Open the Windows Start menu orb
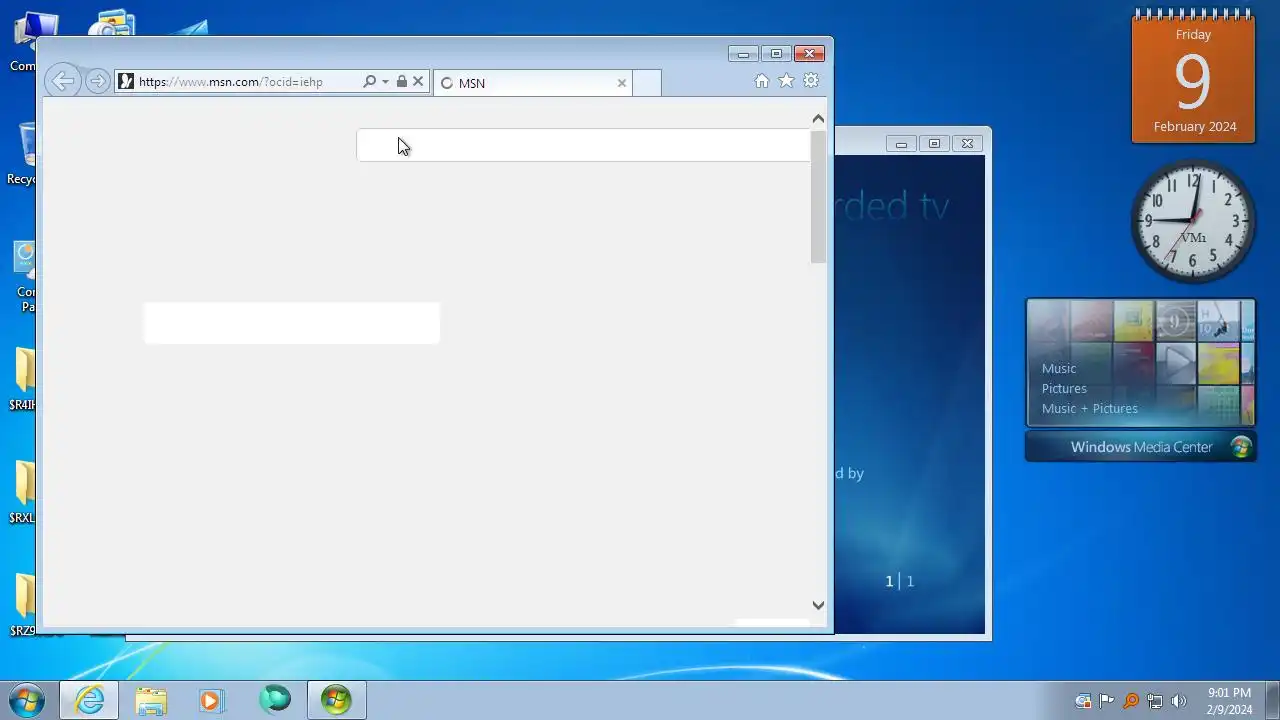 27,699
